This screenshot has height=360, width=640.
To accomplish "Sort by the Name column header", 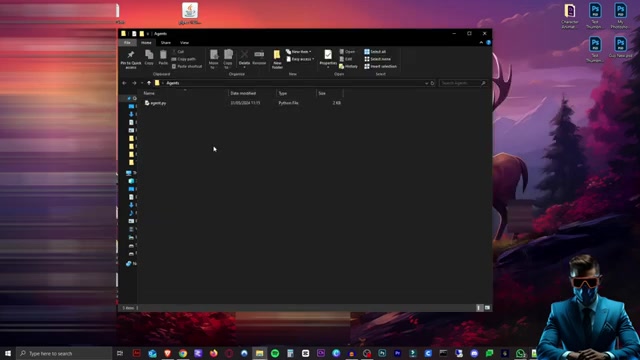I will tap(149, 93).
